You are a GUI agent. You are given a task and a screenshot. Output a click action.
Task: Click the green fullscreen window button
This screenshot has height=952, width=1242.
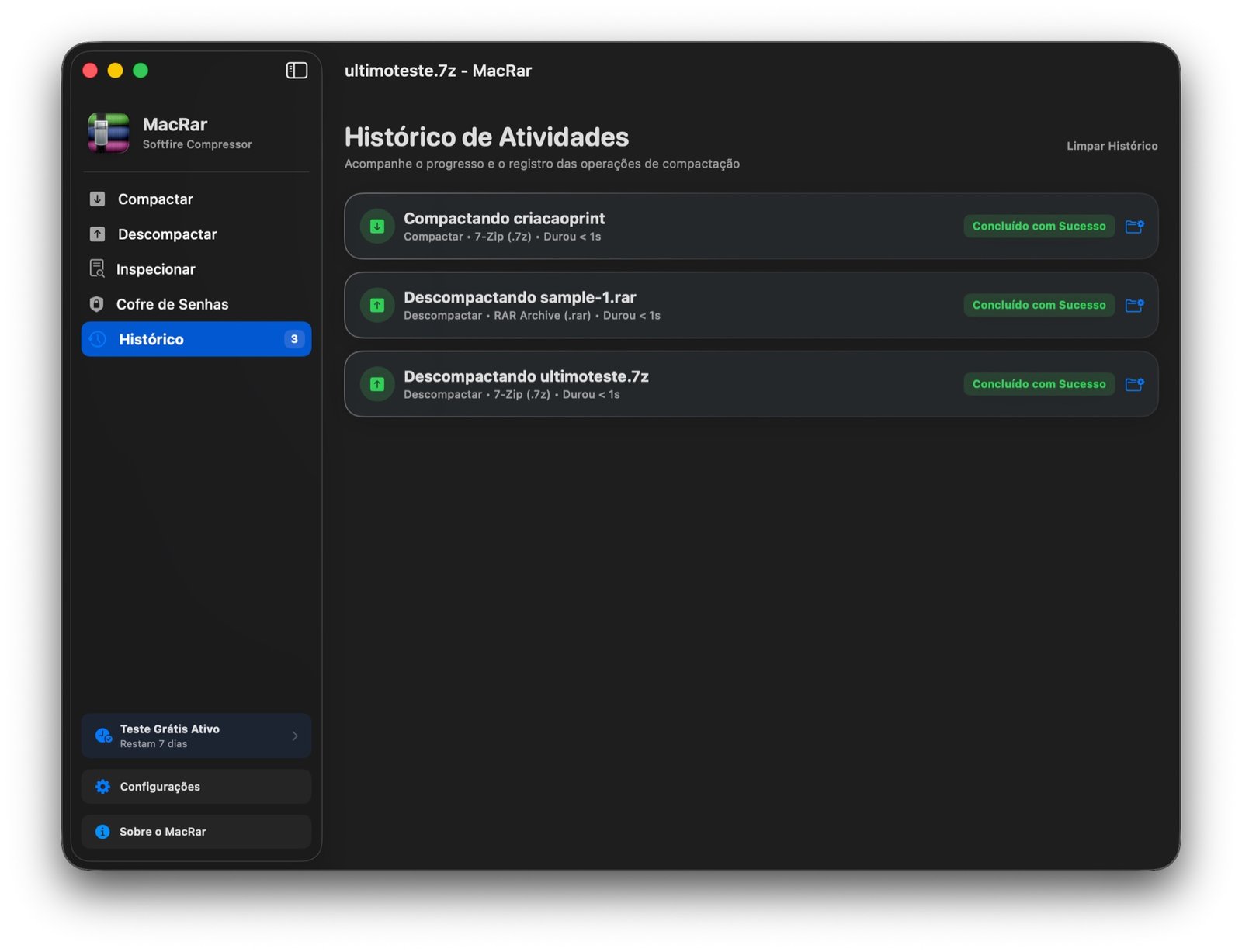[141, 71]
